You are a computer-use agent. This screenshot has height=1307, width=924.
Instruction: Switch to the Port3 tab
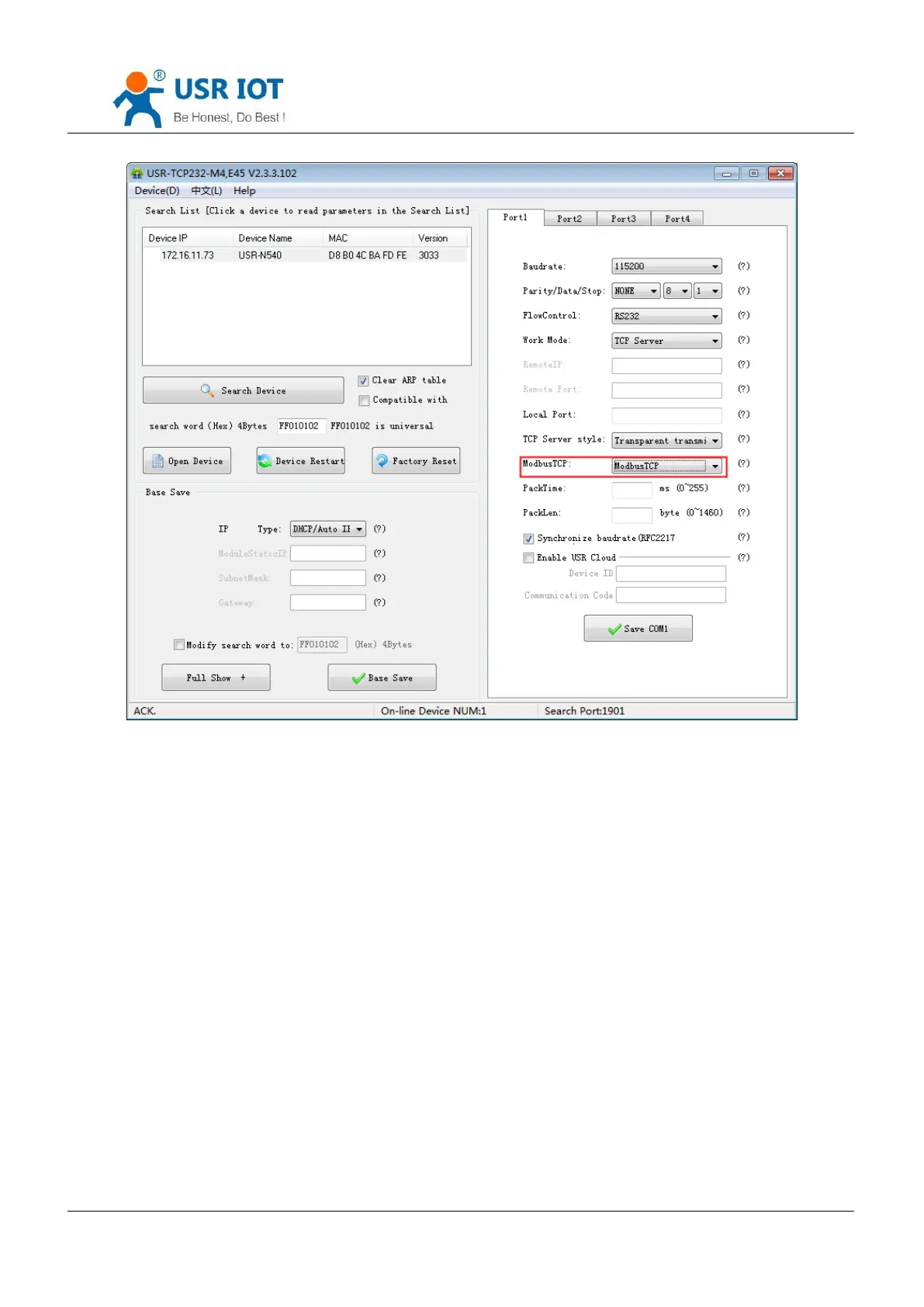pyautogui.click(x=624, y=219)
